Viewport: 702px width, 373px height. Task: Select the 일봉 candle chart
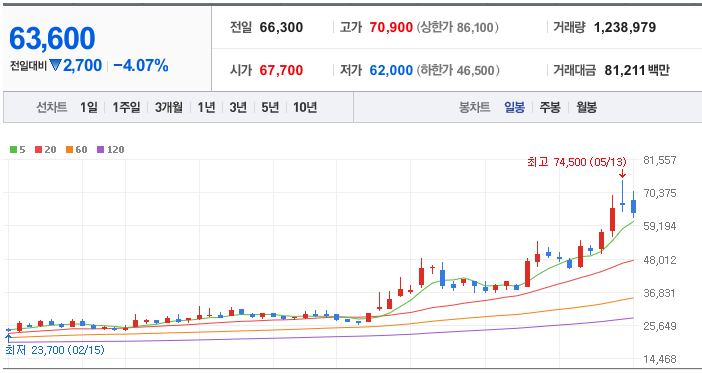pyautogui.click(x=514, y=107)
